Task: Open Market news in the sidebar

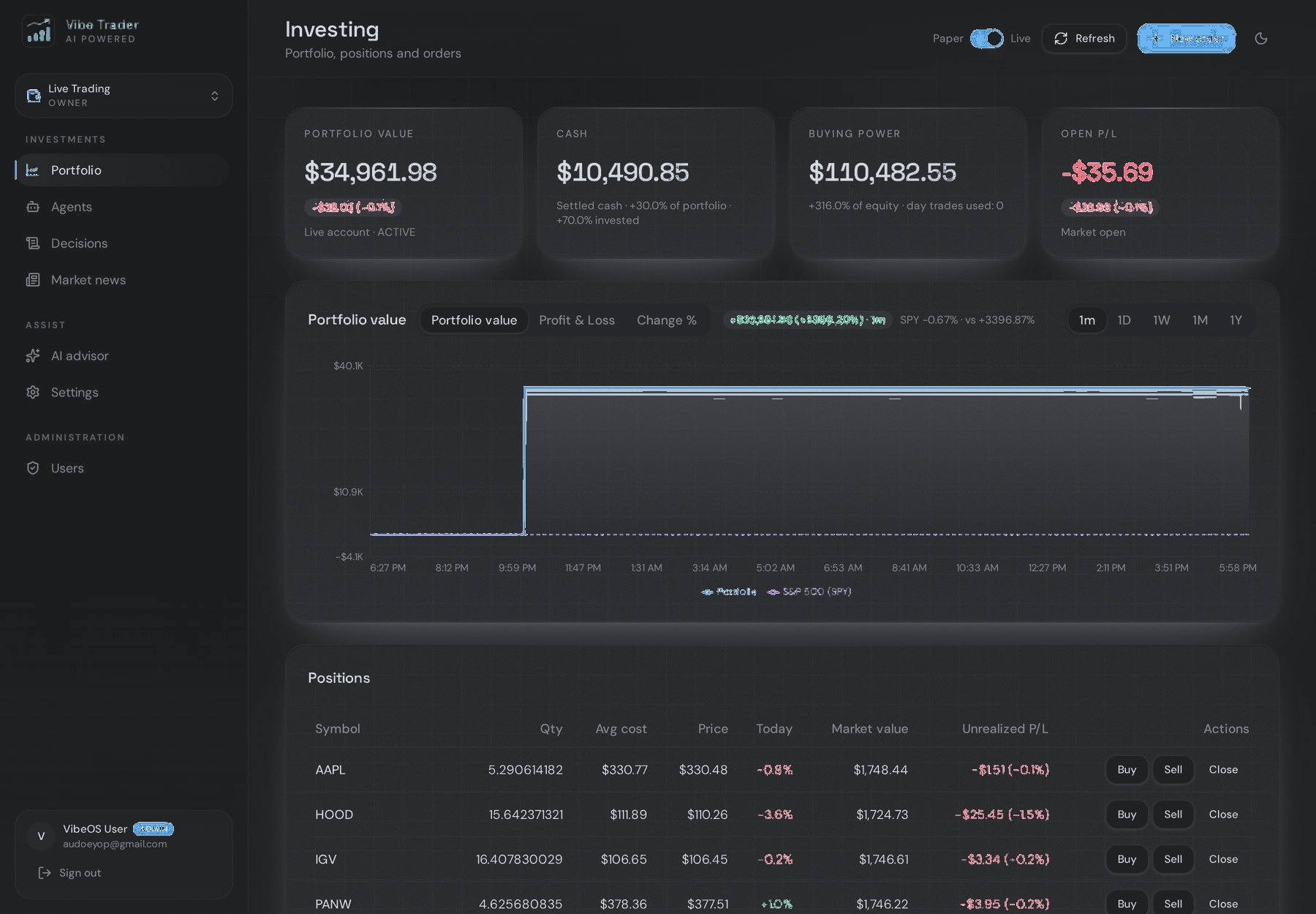Action: click(122, 280)
